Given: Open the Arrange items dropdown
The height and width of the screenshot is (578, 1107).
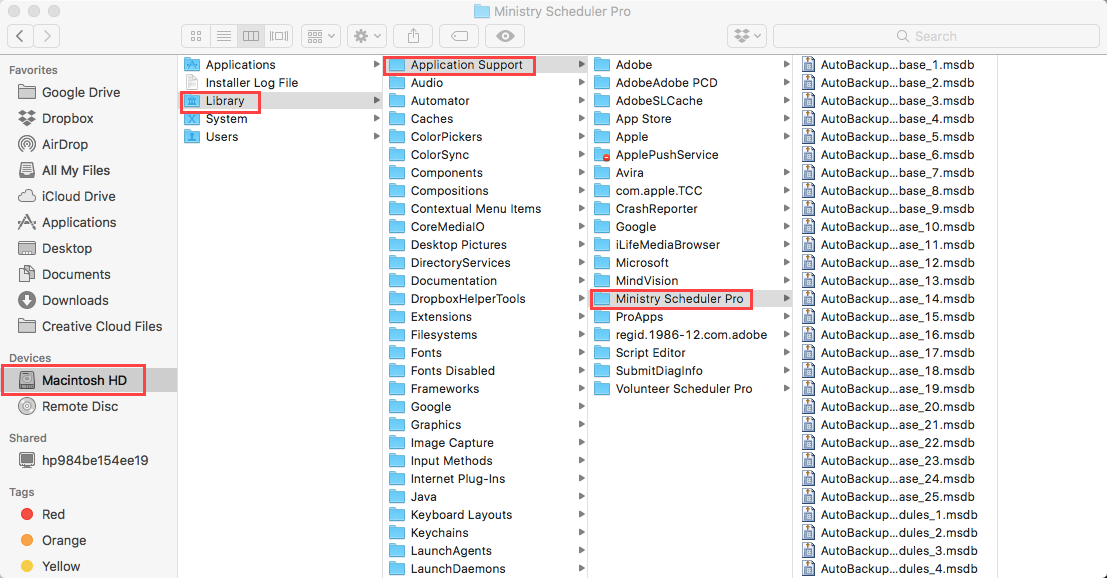Looking at the screenshot, I should [320, 36].
